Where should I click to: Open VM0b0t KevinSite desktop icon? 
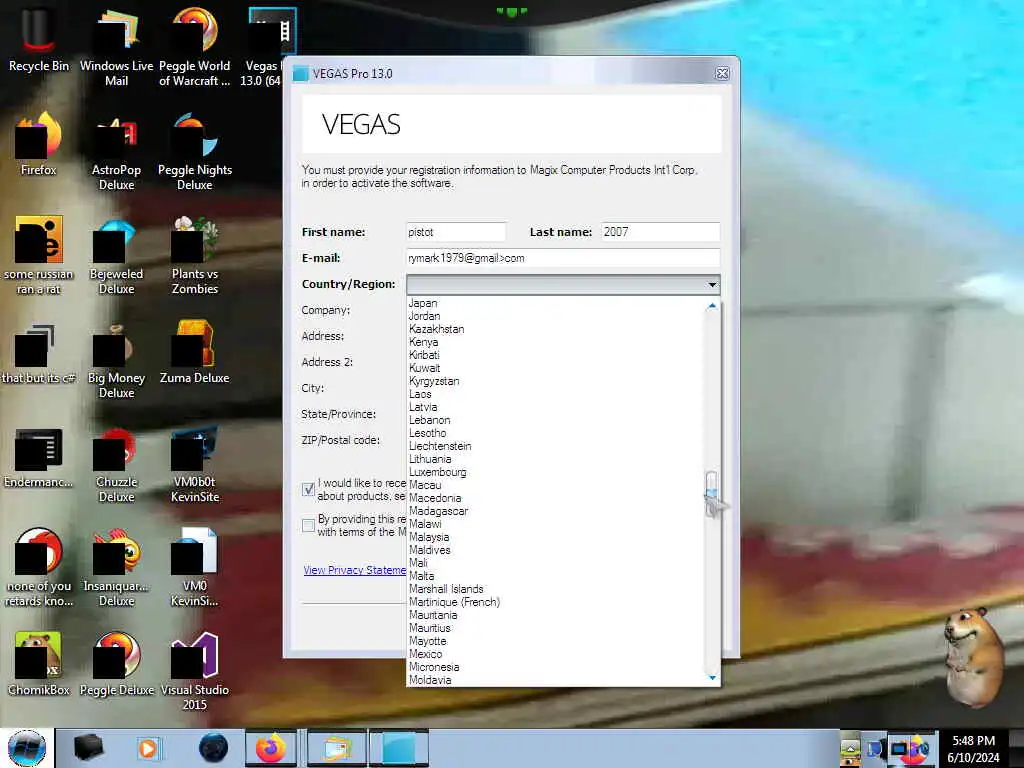(x=195, y=464)
